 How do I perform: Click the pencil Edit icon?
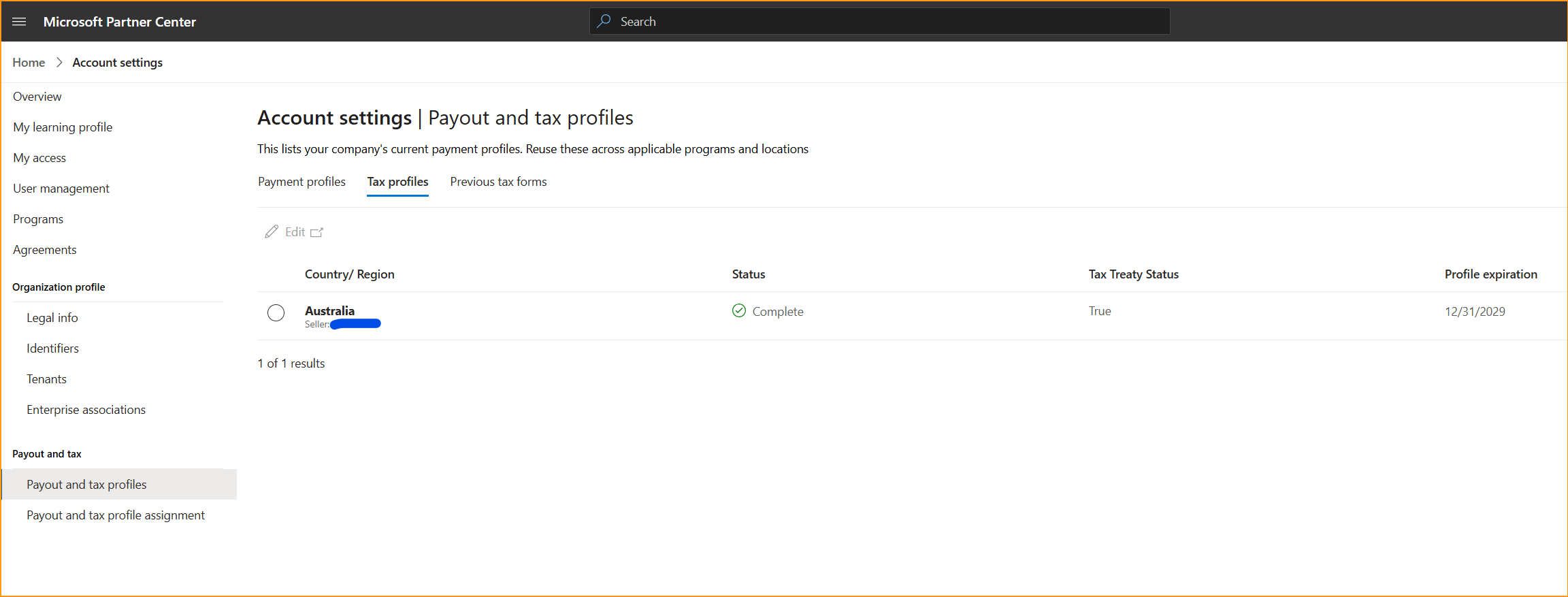coord(272,231)
